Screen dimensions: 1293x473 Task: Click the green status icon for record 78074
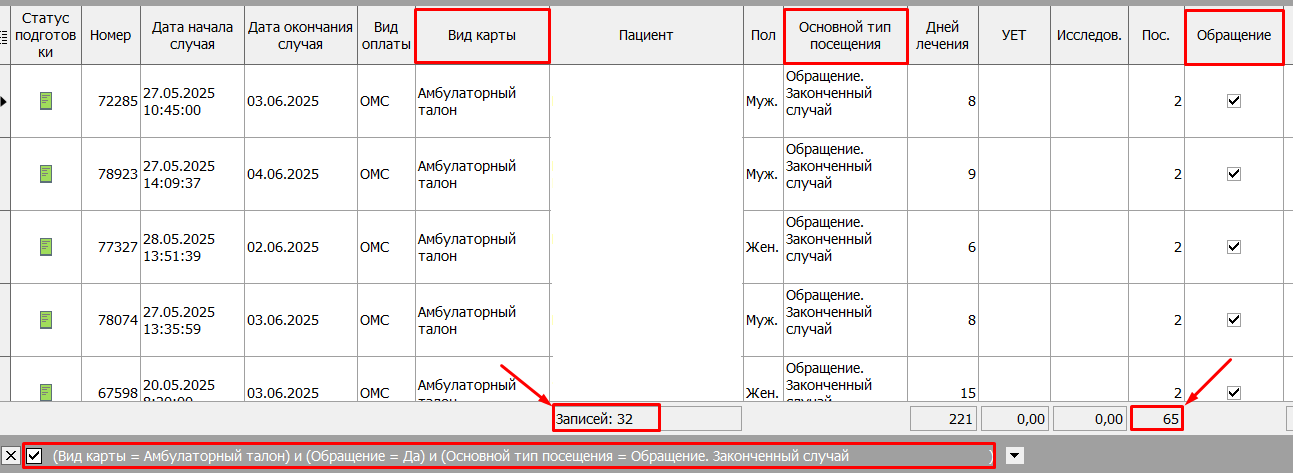point(45,320)
